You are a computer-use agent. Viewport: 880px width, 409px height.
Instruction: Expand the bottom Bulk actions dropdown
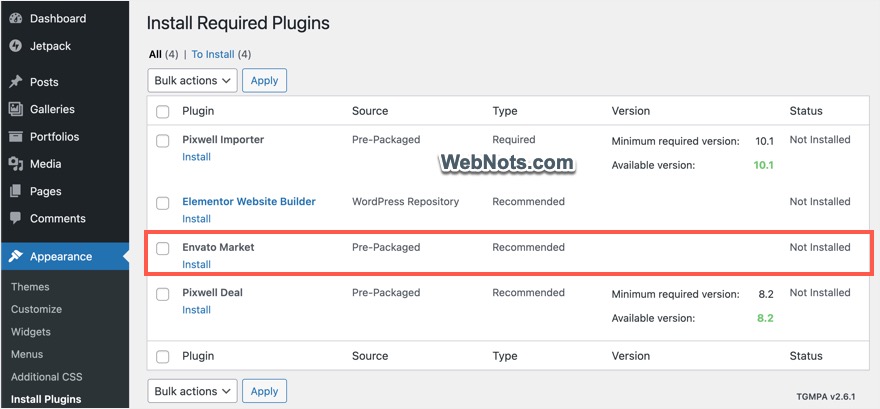coord(192,391)
